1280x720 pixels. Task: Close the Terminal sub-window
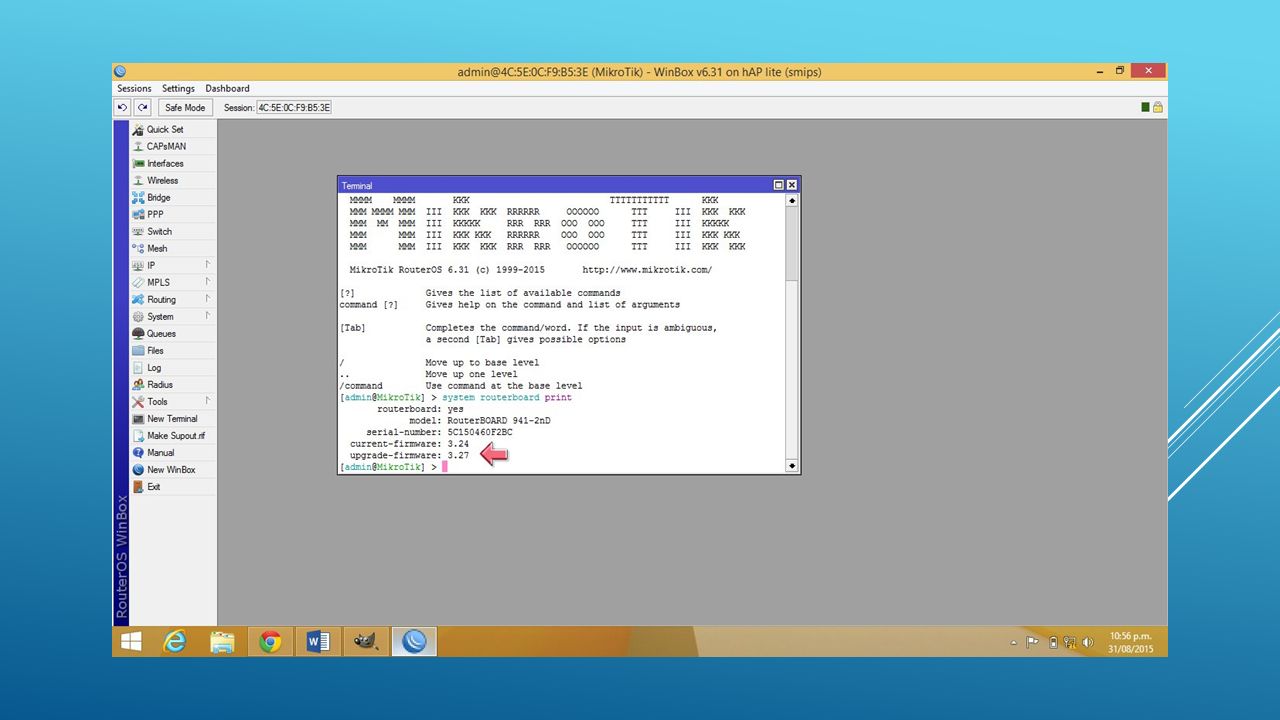point(792,185)
